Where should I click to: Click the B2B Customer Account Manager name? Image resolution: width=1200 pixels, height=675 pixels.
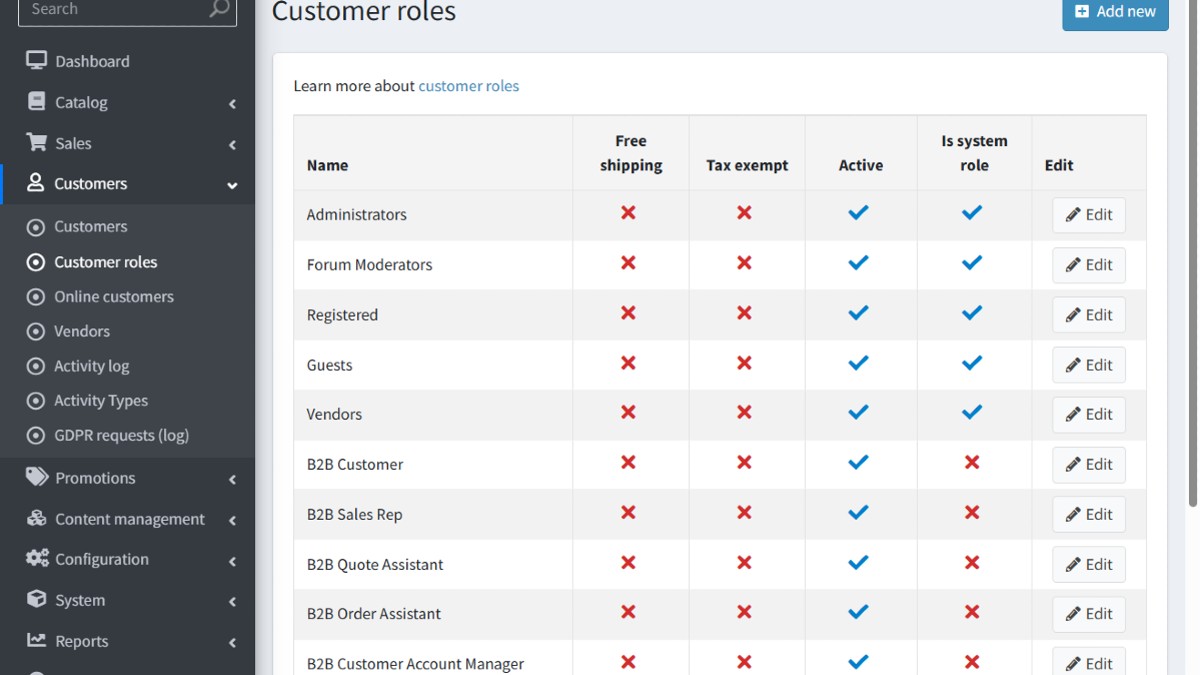click(415, 664)
